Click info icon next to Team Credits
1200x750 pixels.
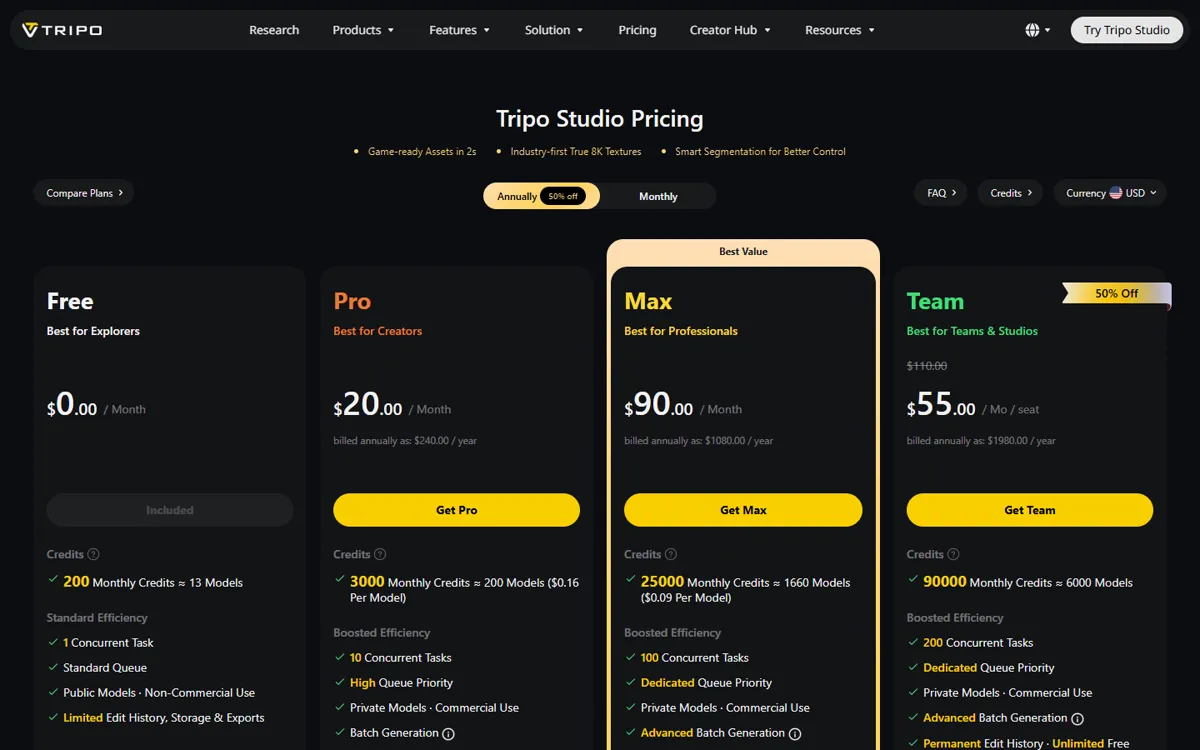(x=953, y=554)
